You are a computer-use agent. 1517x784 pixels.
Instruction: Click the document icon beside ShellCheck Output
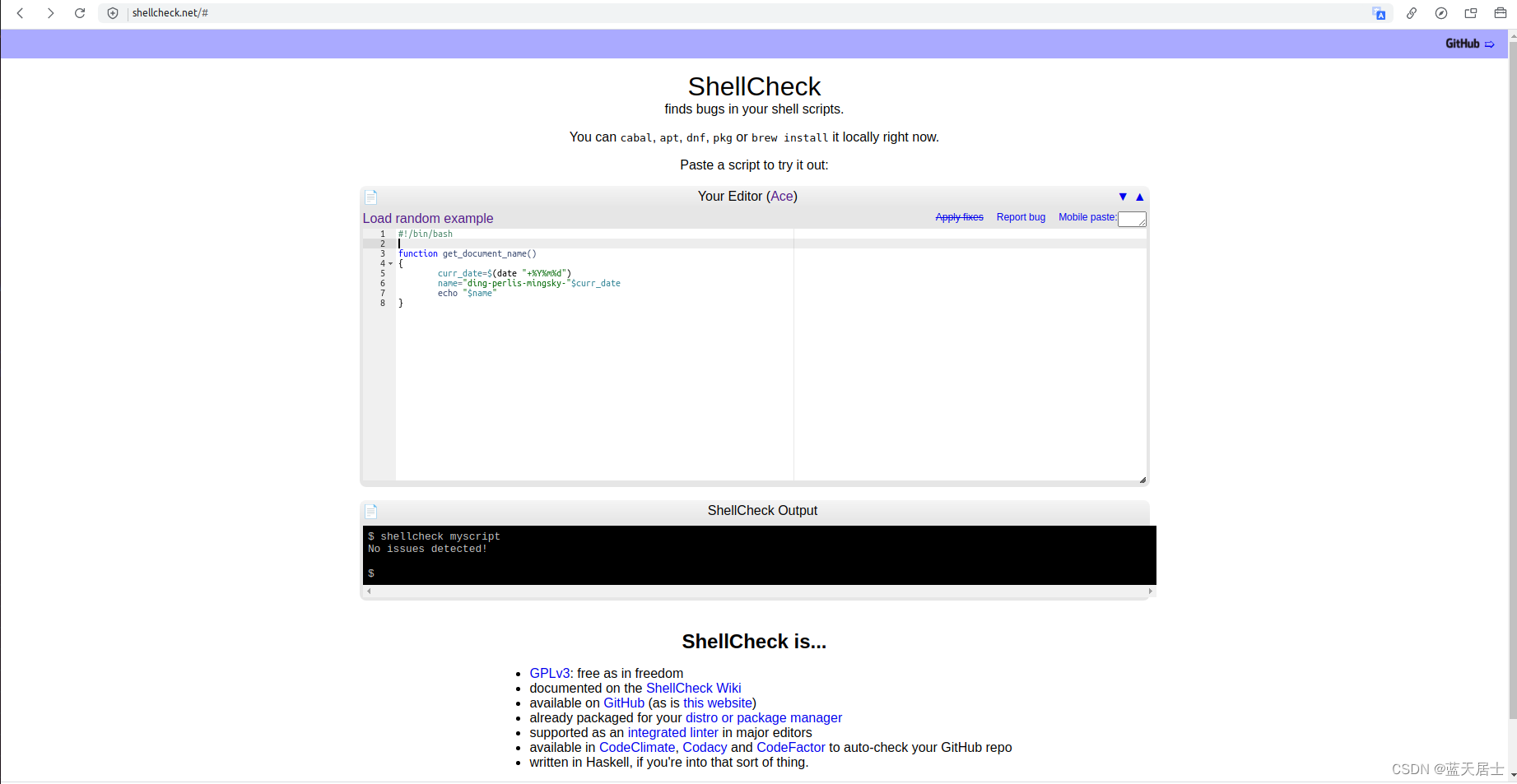click(x=370, y=511)
